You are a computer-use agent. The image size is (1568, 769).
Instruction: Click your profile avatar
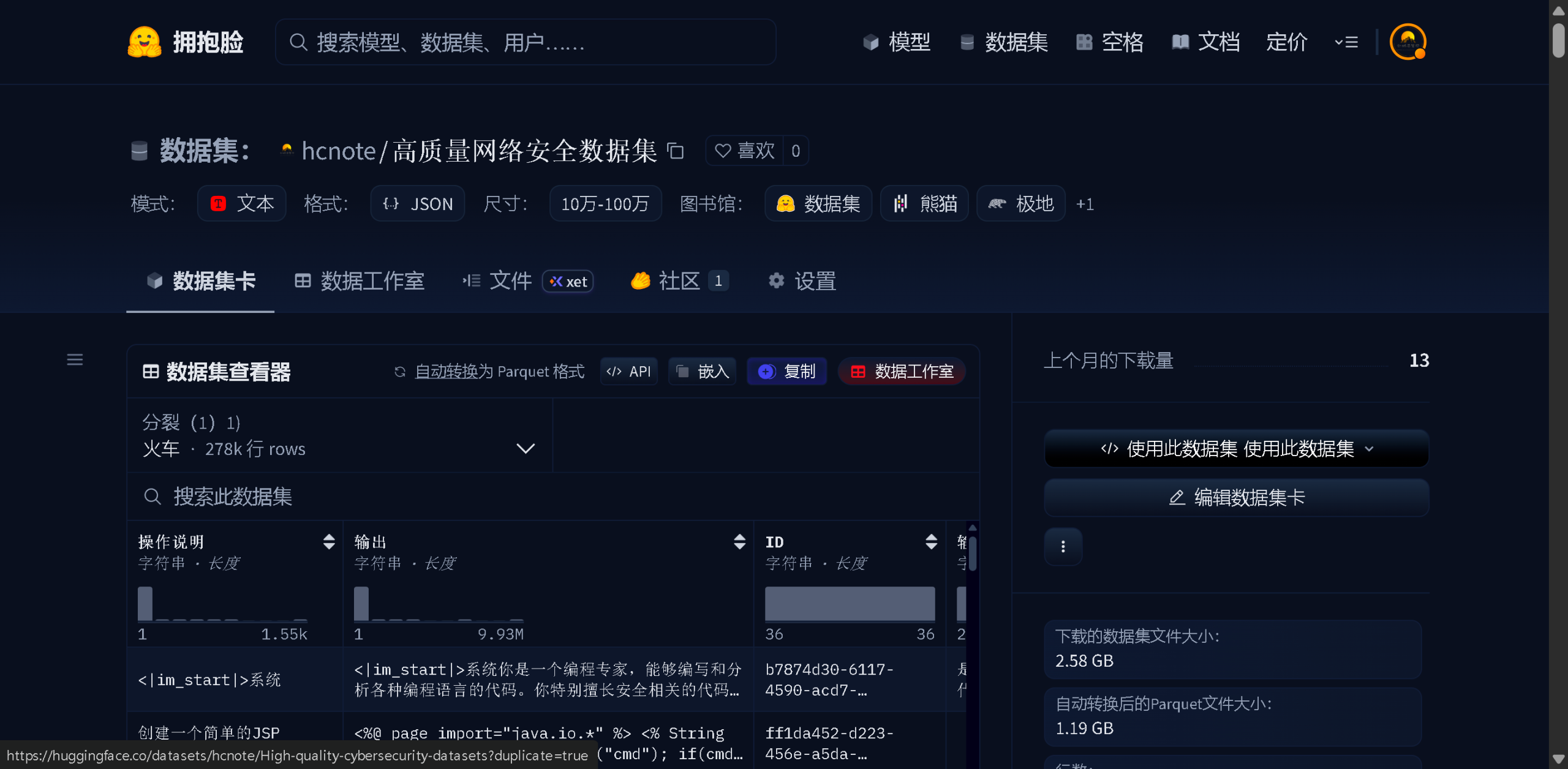point(1407,41)
